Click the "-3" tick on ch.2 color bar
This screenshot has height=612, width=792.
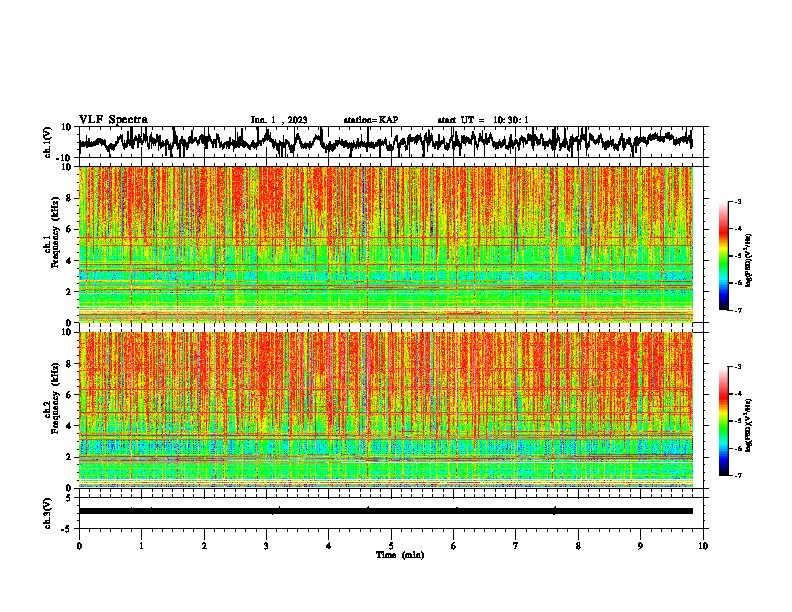[738, 367]
